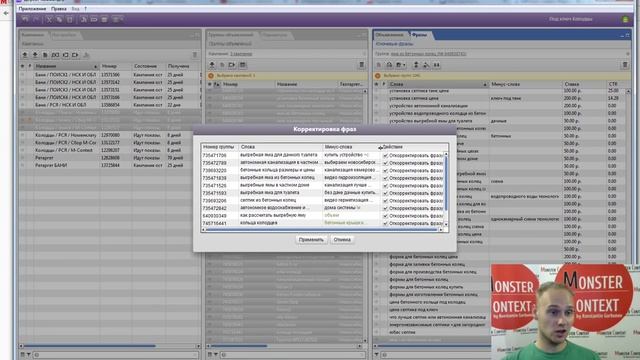Screen dimensions: 640x360
Task: Click the Cut scissors icon in the top toolbar
Action: coord(49,19)
